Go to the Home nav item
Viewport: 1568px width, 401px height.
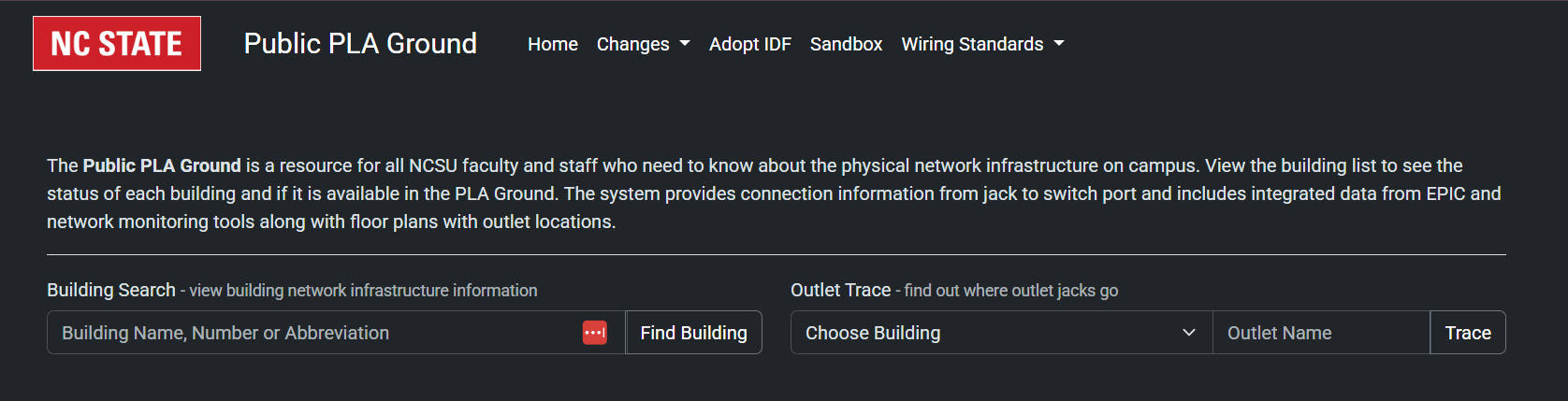(x=552, y=44)
